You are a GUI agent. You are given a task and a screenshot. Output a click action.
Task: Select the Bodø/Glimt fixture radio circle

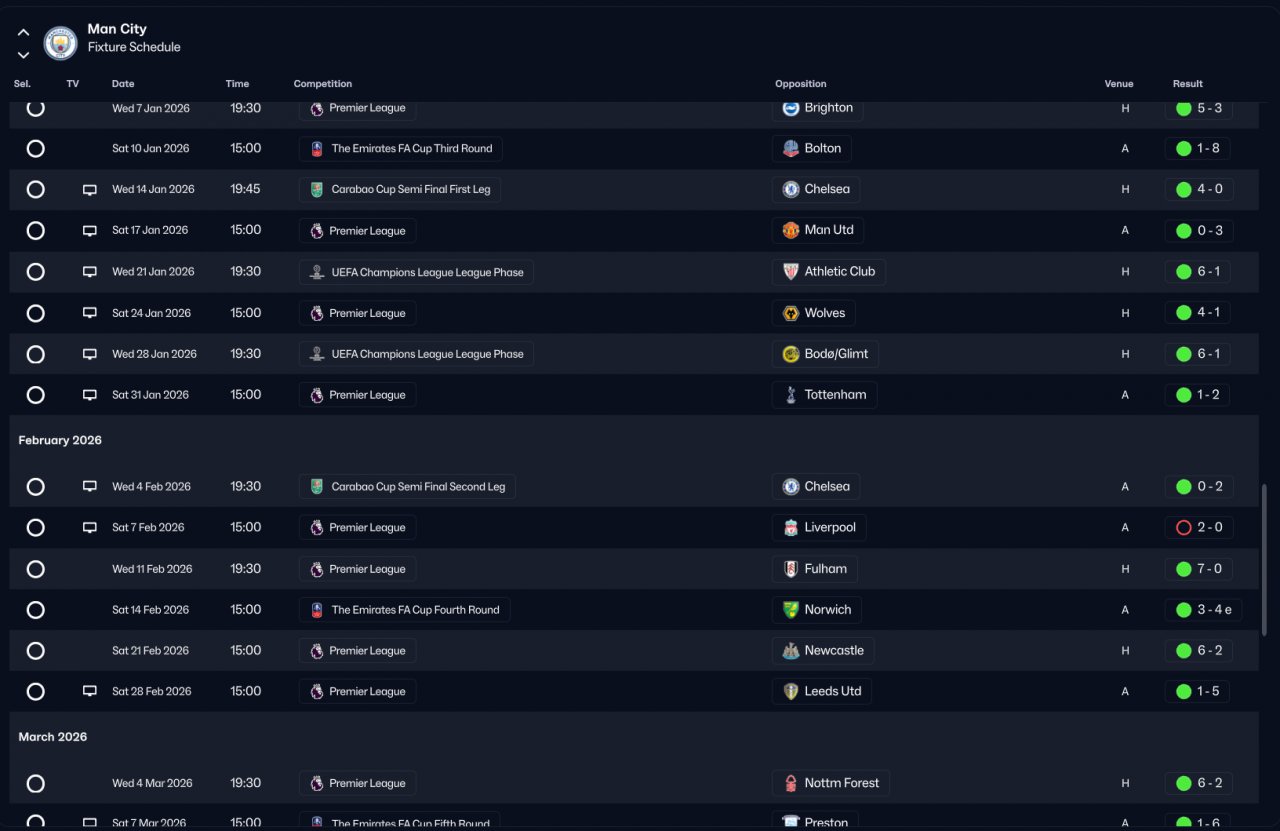pos(36,354)
